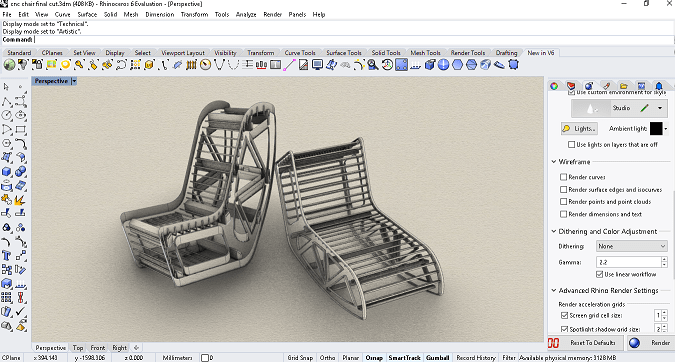Enable Use lights on layers that are off
This screenshot has height=362, width=675.
coord(571,145)
